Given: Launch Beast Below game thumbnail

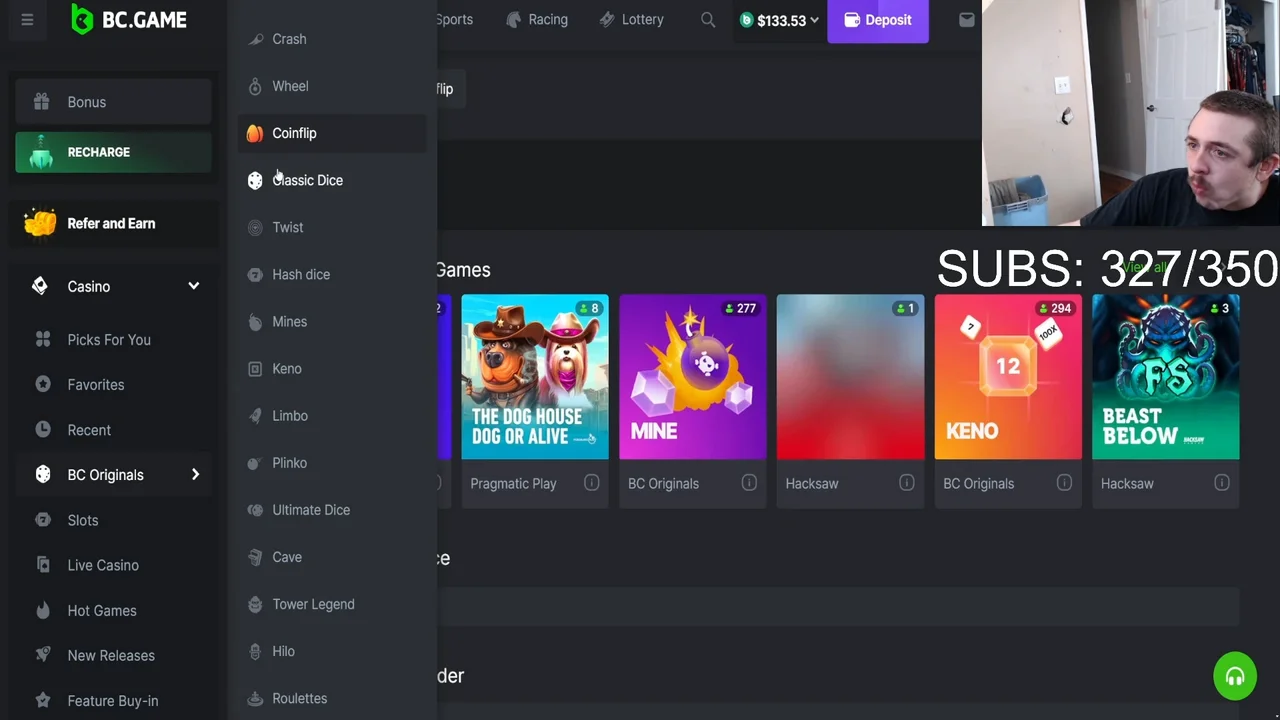Looking at the screenshot, I should (1166, 377).
